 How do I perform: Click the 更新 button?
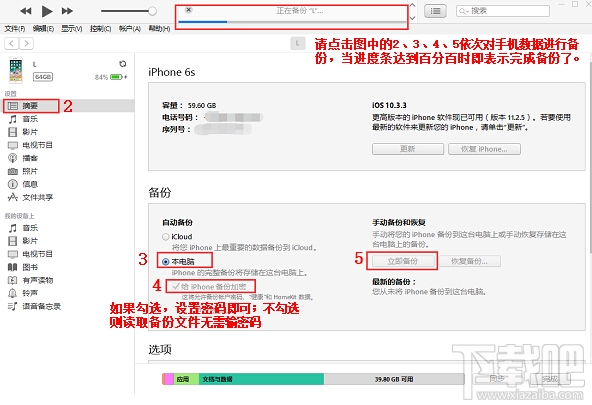point(408,149)
